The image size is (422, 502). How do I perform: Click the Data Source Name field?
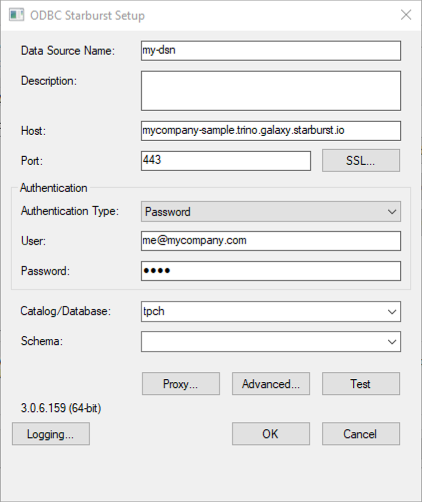coord(271,51)
